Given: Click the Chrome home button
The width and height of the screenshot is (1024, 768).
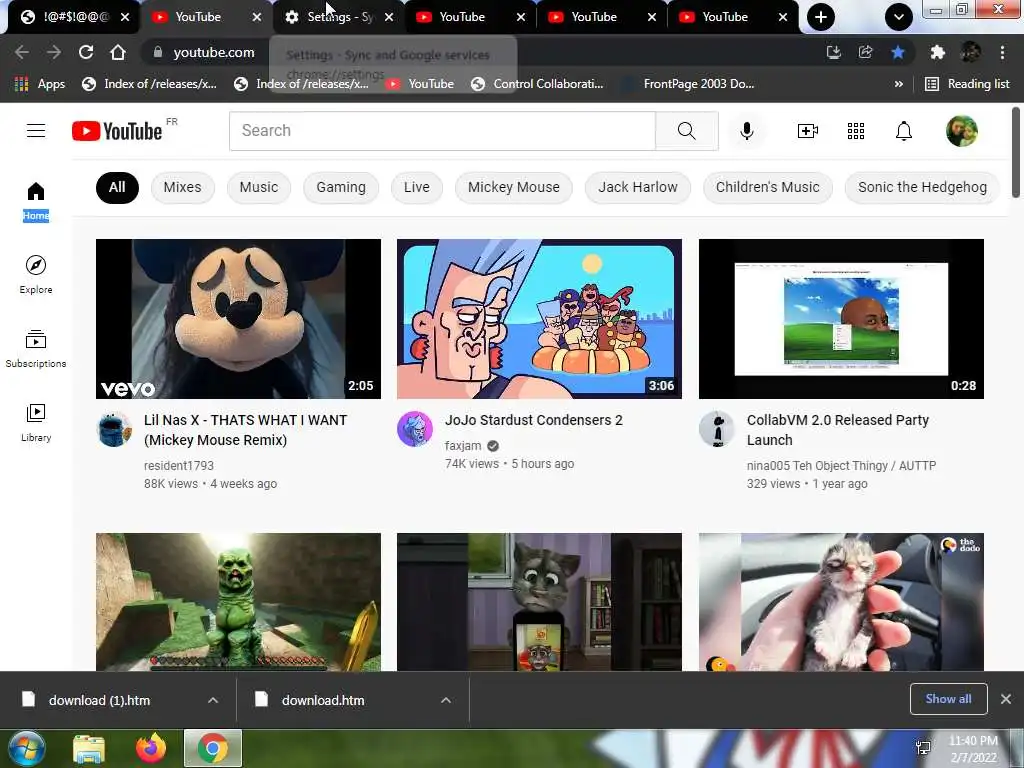Looking at the screenshot, I should pyautogui.click(x=118, y=52).
